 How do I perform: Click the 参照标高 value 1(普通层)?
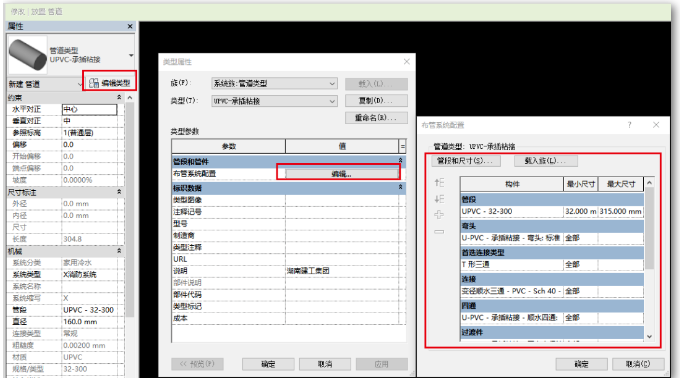(x=89, y=133)
